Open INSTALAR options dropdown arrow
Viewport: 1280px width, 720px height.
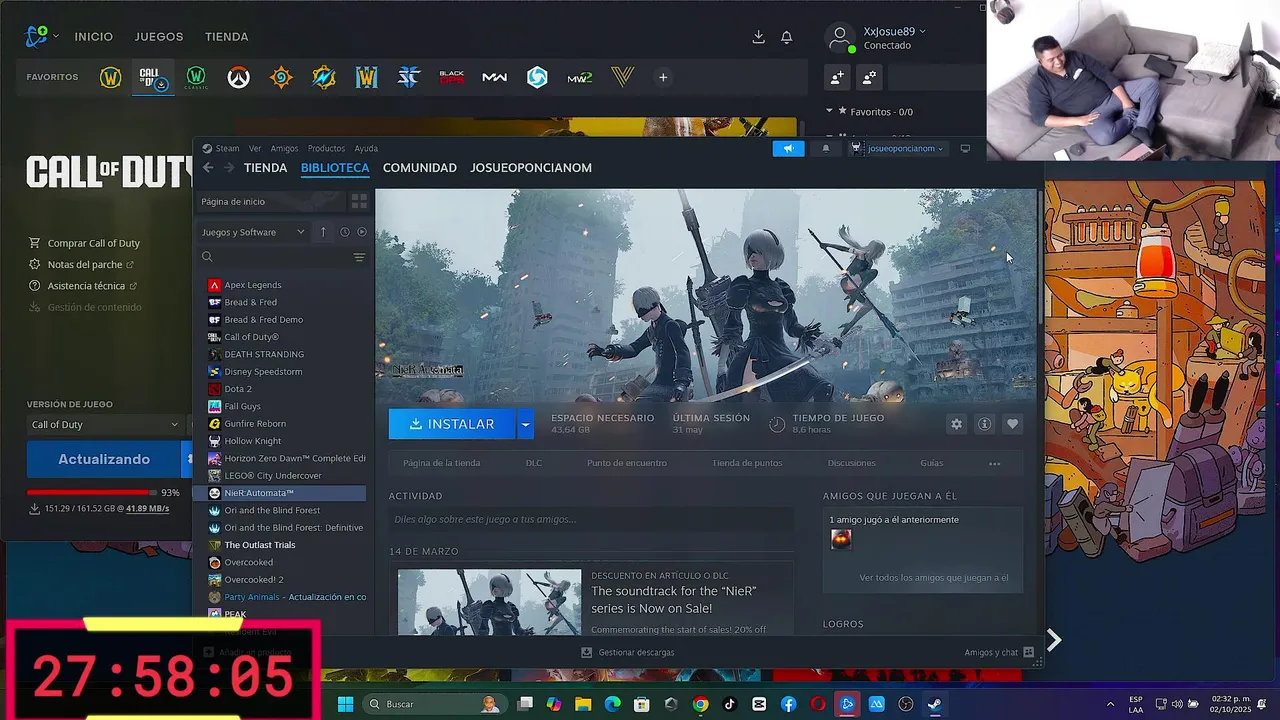pyautogui.click(x=525, y=424)
